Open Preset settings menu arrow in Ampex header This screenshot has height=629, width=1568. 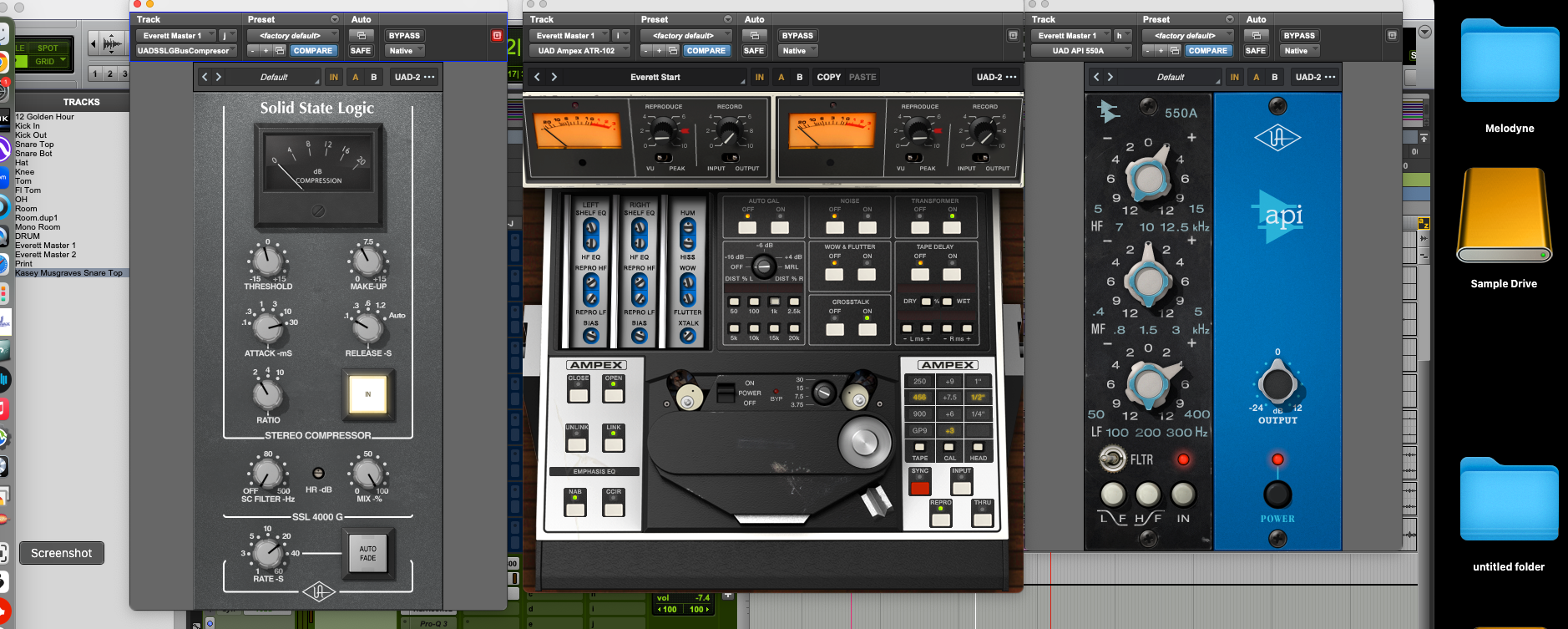pyautogui.click(x=728, y=19)
